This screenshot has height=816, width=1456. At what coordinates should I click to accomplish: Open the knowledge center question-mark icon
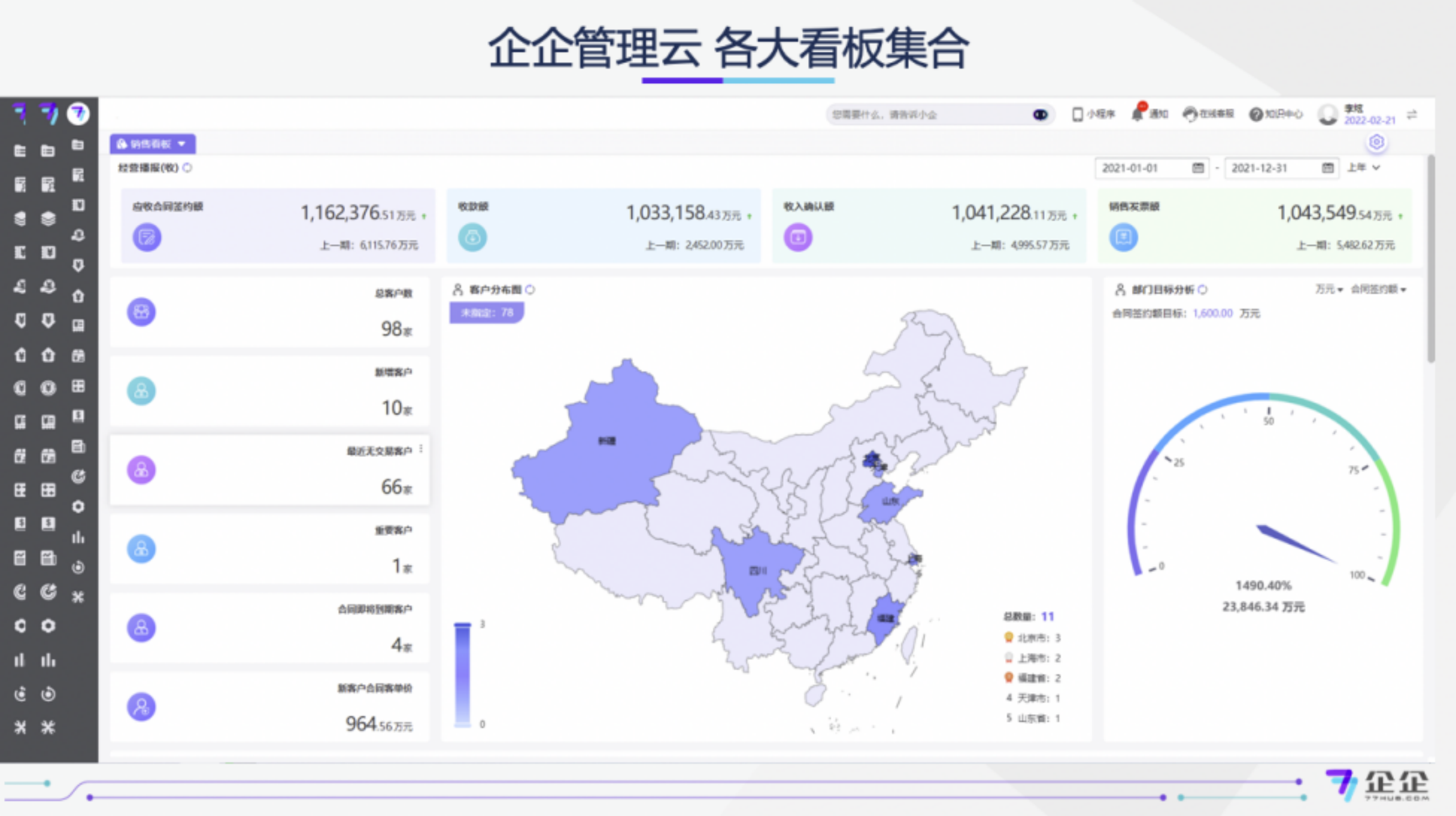1255,114
